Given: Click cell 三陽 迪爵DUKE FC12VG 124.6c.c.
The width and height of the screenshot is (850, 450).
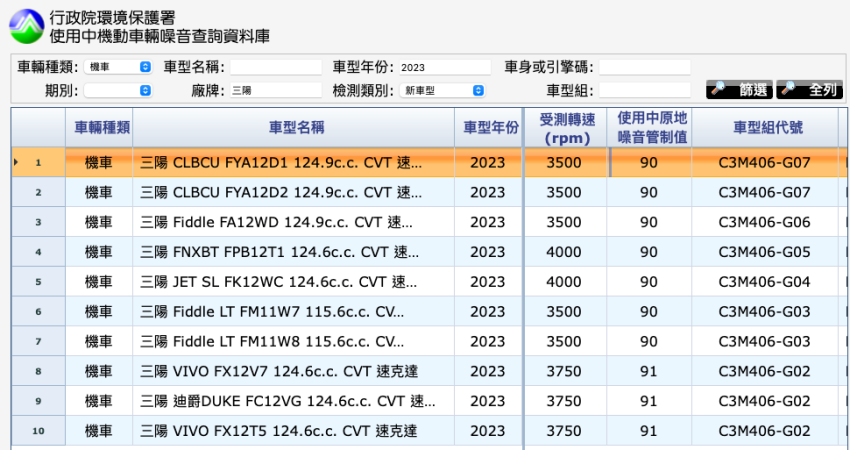Looking at the screenshot, I should 293,401.
